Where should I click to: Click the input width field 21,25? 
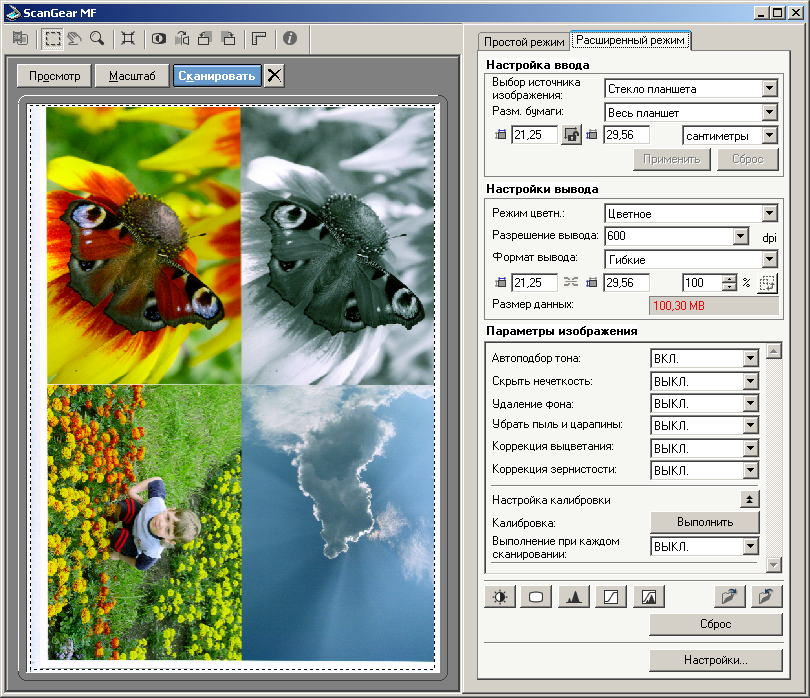point(534,135)
